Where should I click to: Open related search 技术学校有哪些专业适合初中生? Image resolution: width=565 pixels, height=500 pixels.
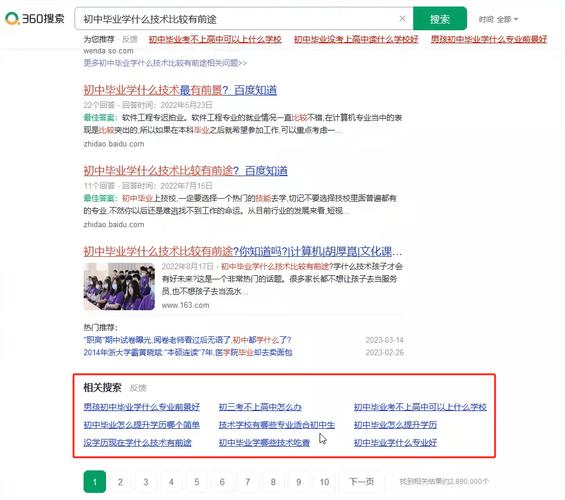point(277,425)
